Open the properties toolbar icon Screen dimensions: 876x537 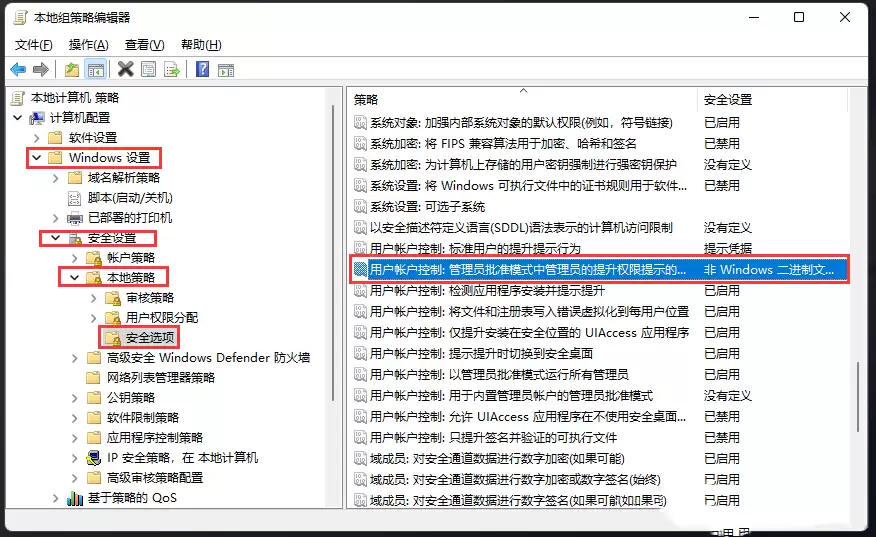pos(149,70)
